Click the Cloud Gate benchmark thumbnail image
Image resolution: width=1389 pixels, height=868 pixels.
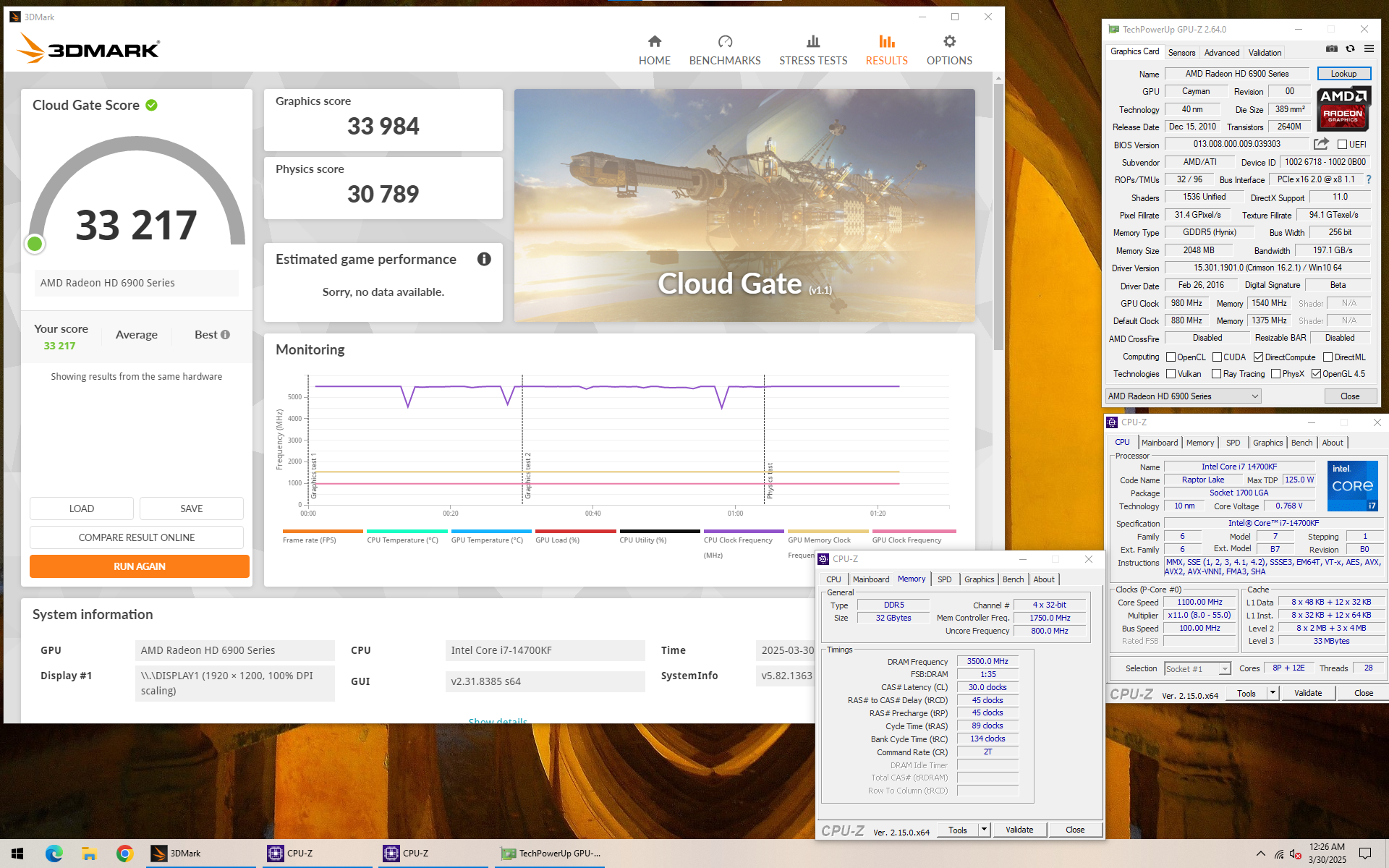pos(744,205)
